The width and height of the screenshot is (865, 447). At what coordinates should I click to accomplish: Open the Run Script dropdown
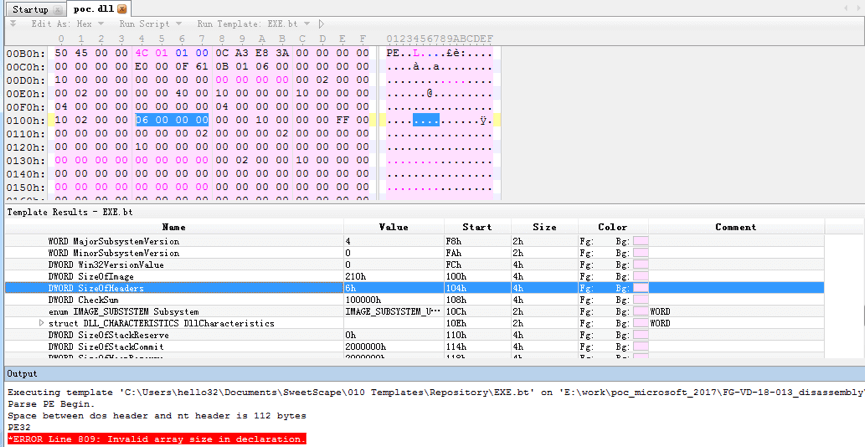(x=150, y=23)
